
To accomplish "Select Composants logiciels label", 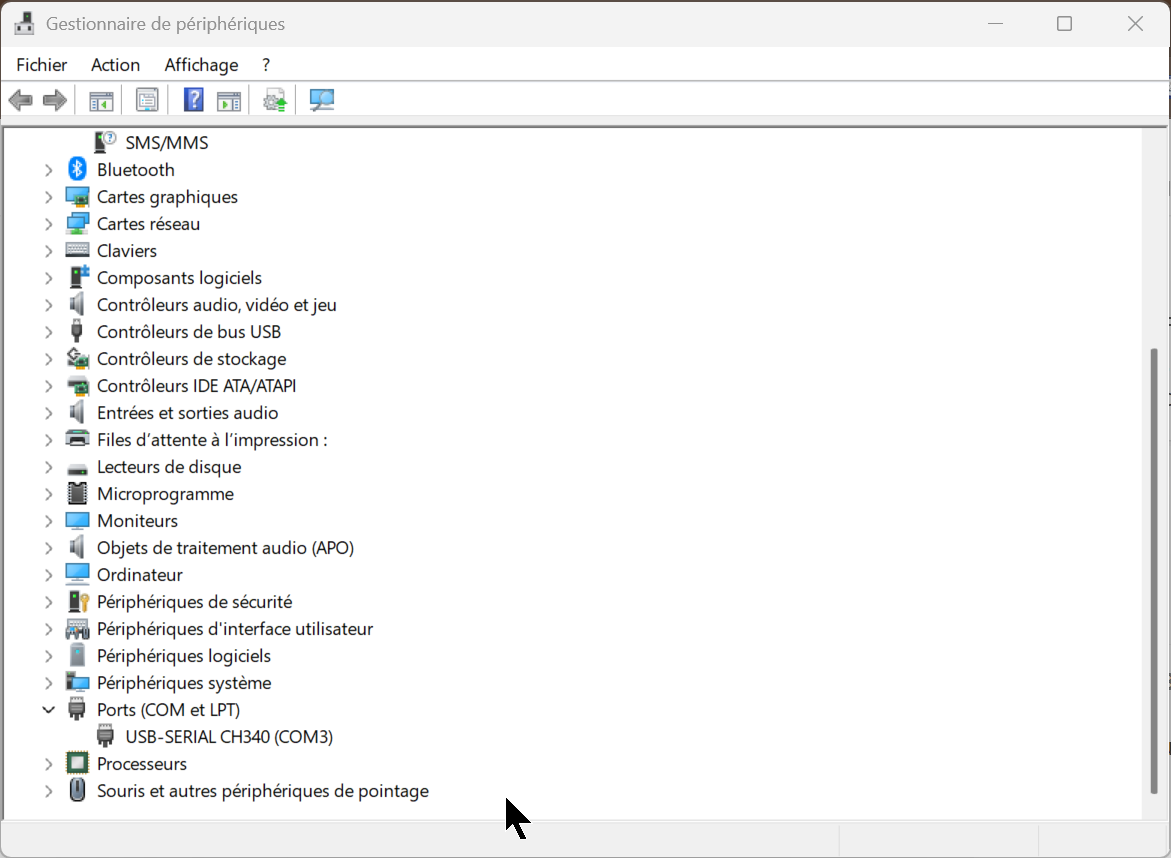I will pyautogui.click(x=179, y=278).
